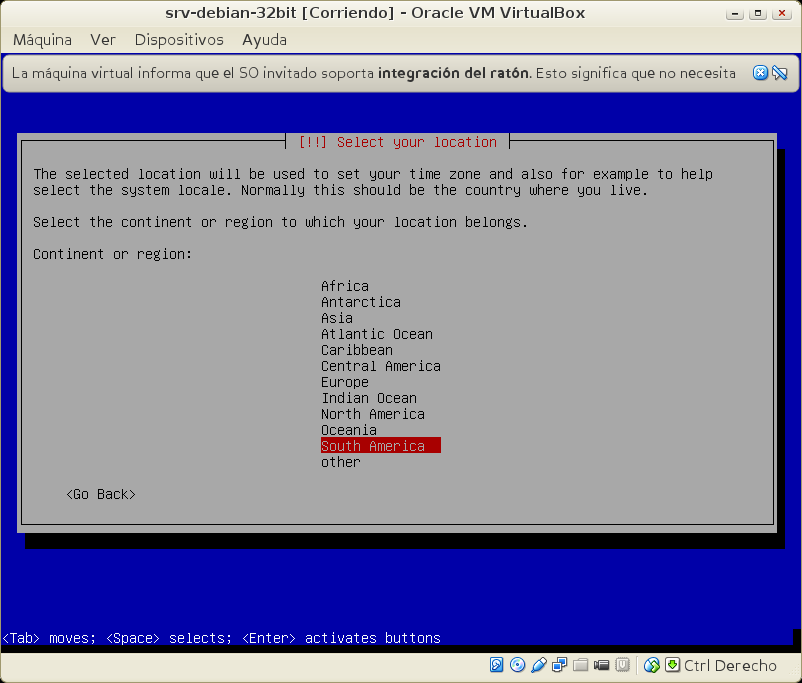Click the keyboard capture arrow icon
802x683 pixels.
[x=673, y=665]
